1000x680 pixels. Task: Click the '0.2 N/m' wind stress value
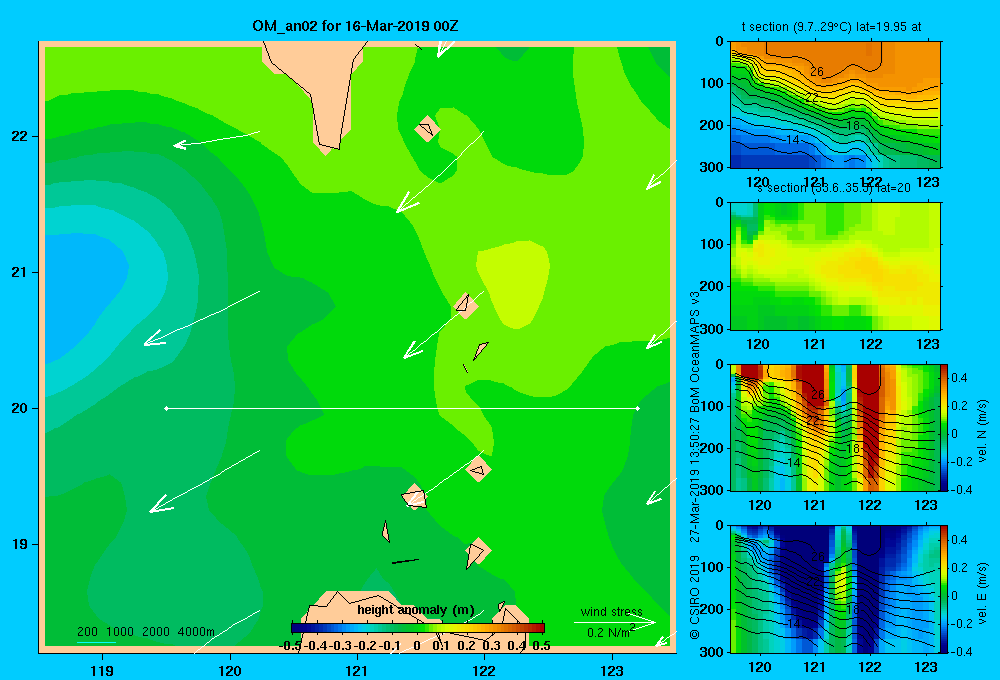(x=611, y=632)
